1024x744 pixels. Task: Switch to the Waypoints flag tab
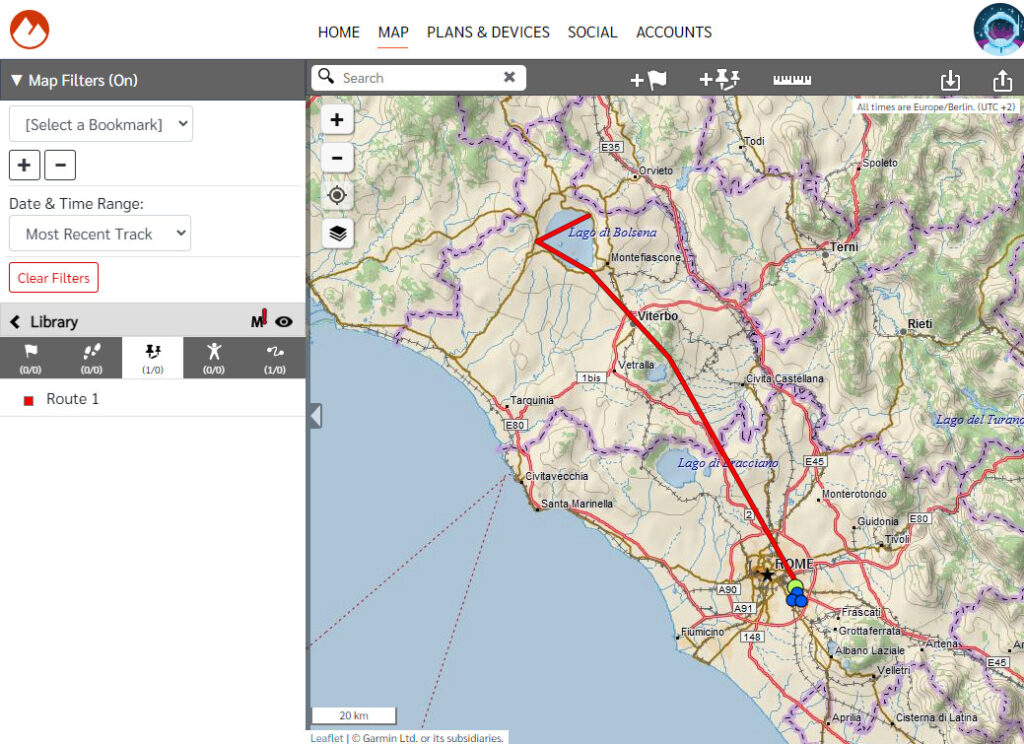pyautogui.click(x=30, y=357)
